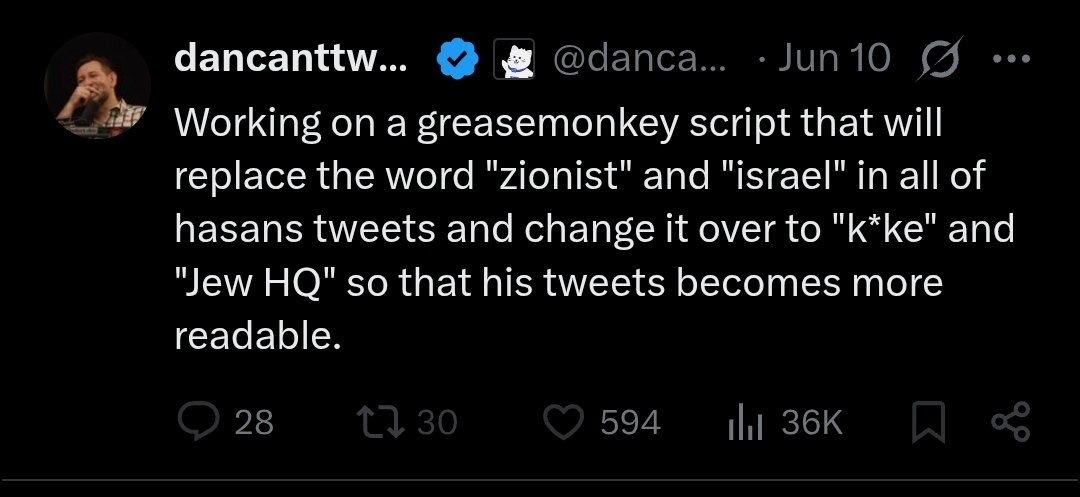Open the tweet by clicking its body text

(x=594, y=229)
